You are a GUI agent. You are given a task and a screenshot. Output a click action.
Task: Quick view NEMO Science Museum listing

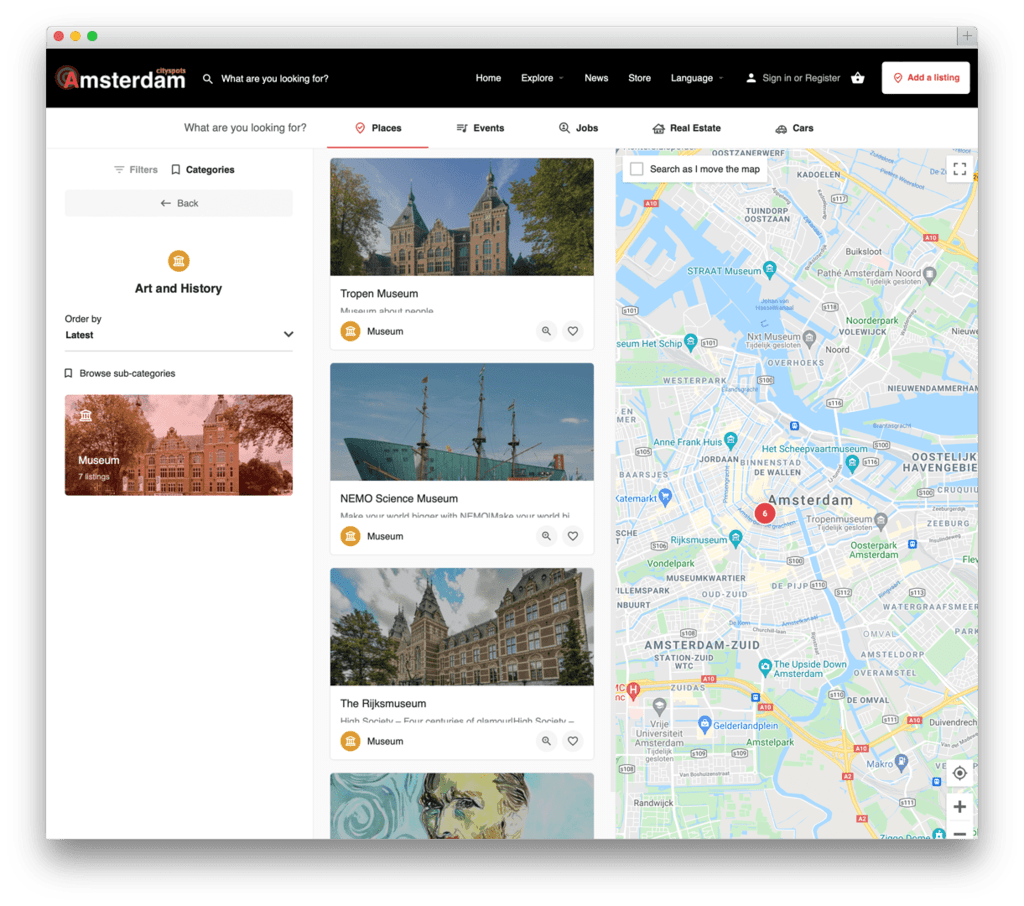tap(546, 536)
